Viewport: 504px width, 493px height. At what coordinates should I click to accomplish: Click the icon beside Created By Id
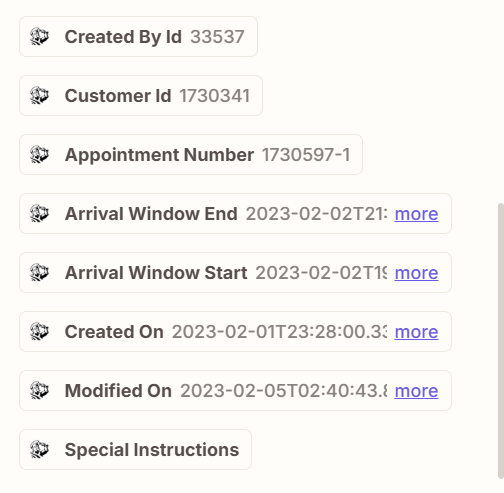[39, 37]
